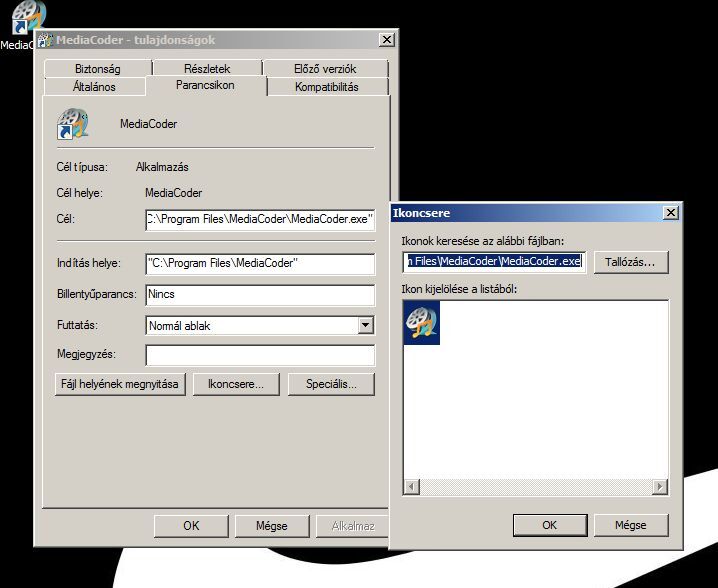Click the Cél target path field
The width and height of the screenshot is (718, 588).
pos(260,220)
